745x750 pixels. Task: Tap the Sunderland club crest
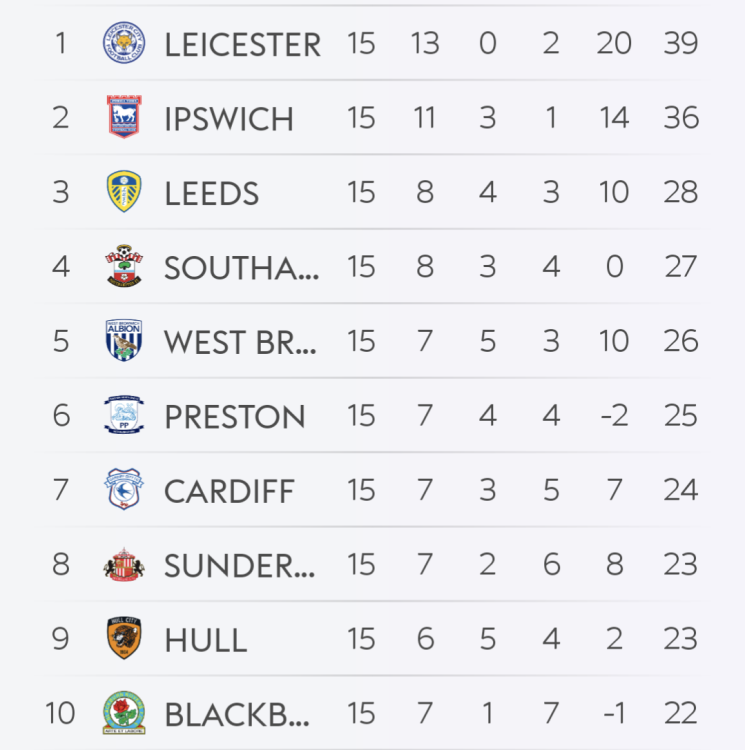[x=124, y=564]
